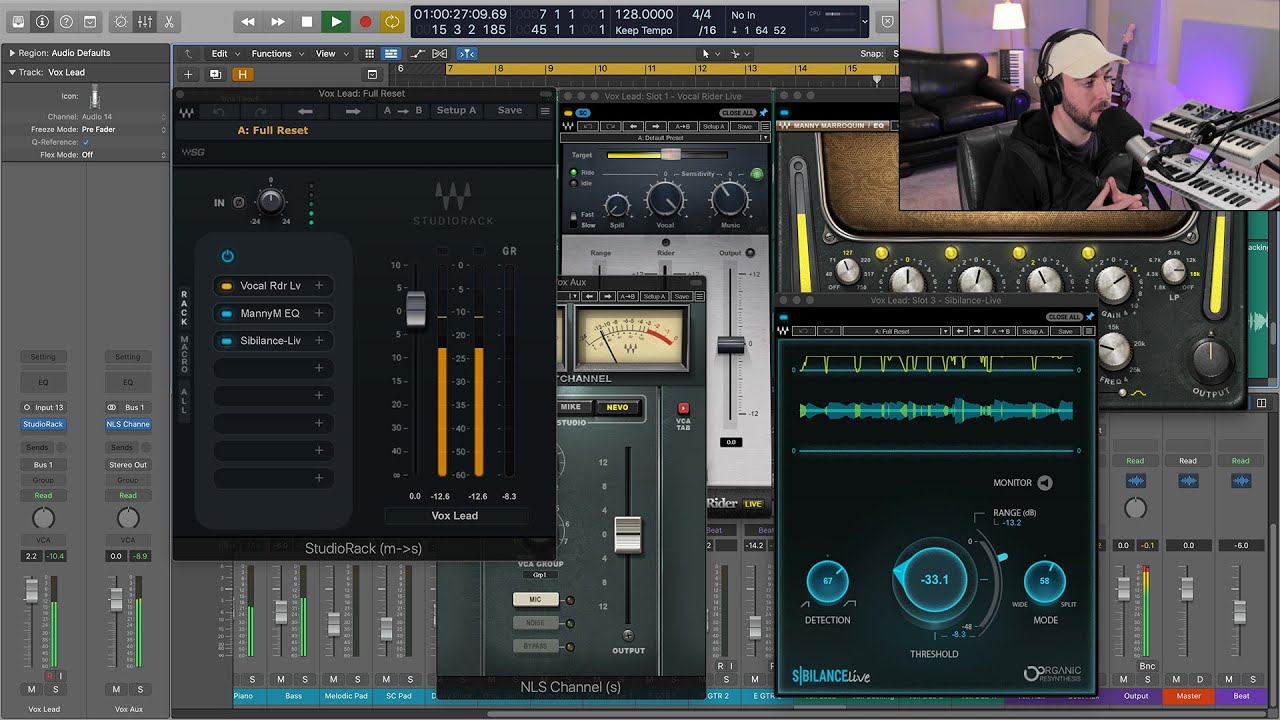Viewport: 1280px width, 720px height.
Task: Collapse the Track: Vox Lead disclosure triangle
Action: [12, 72]
